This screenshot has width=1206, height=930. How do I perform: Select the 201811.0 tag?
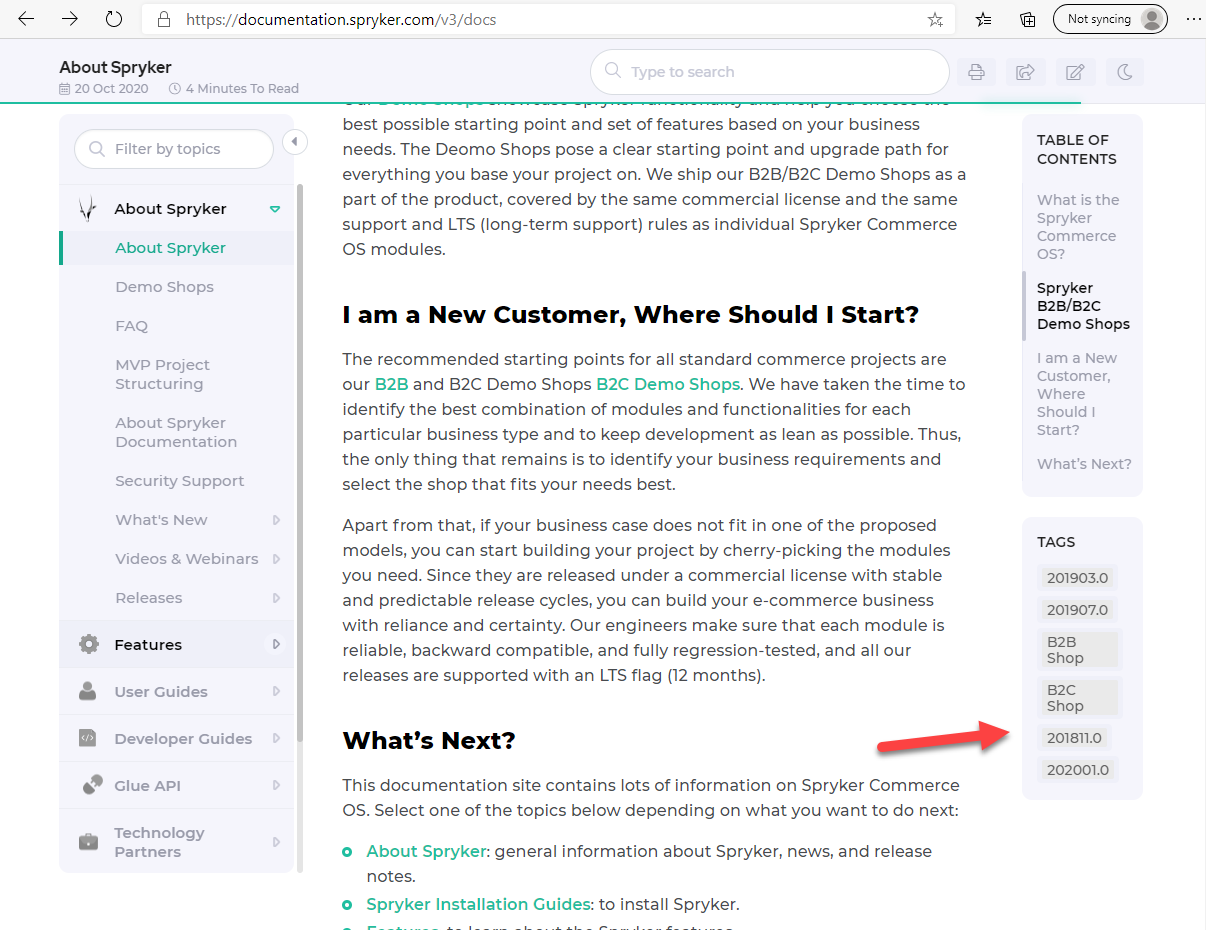point(1074,738)
